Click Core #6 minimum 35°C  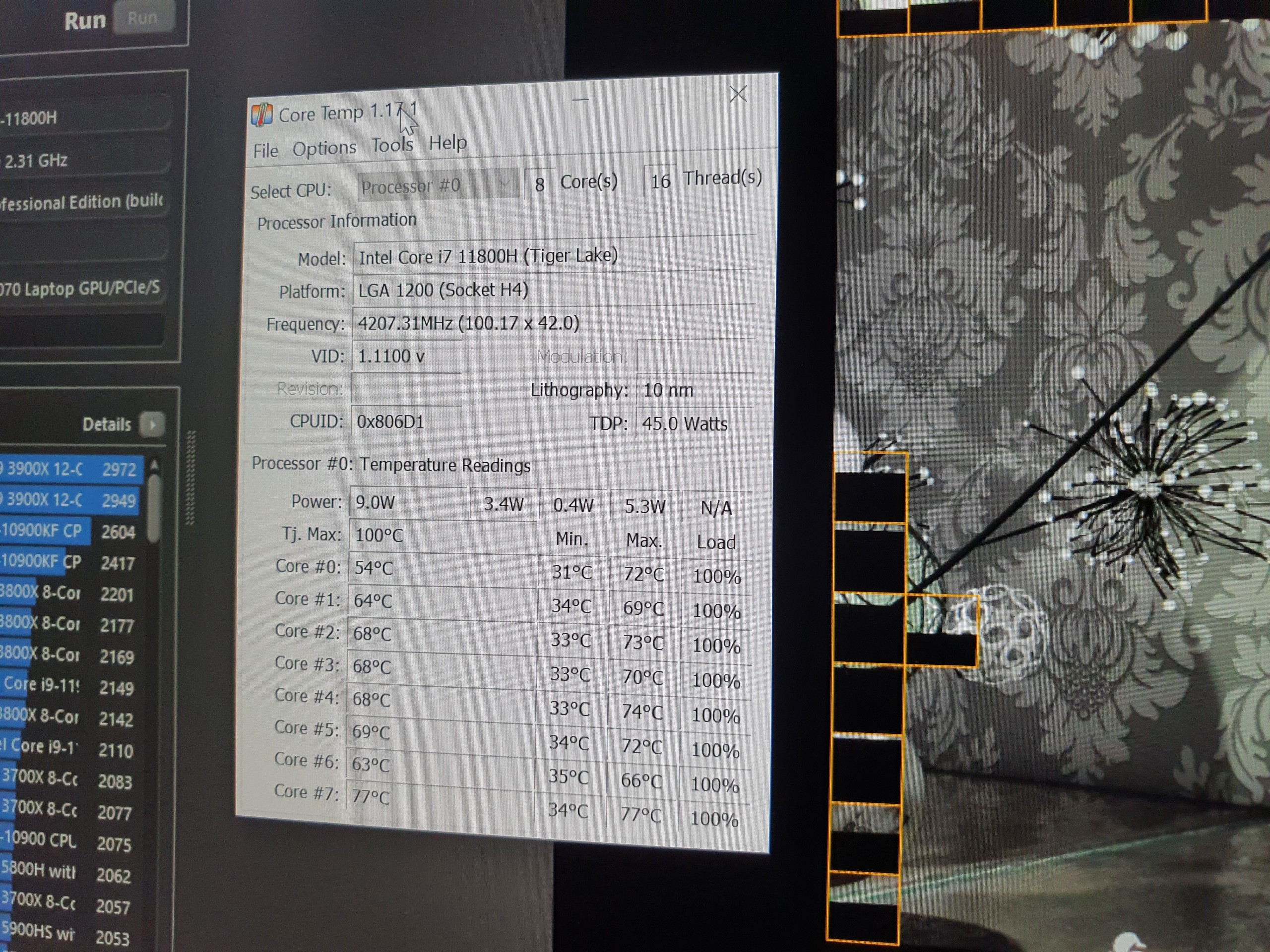569,777
